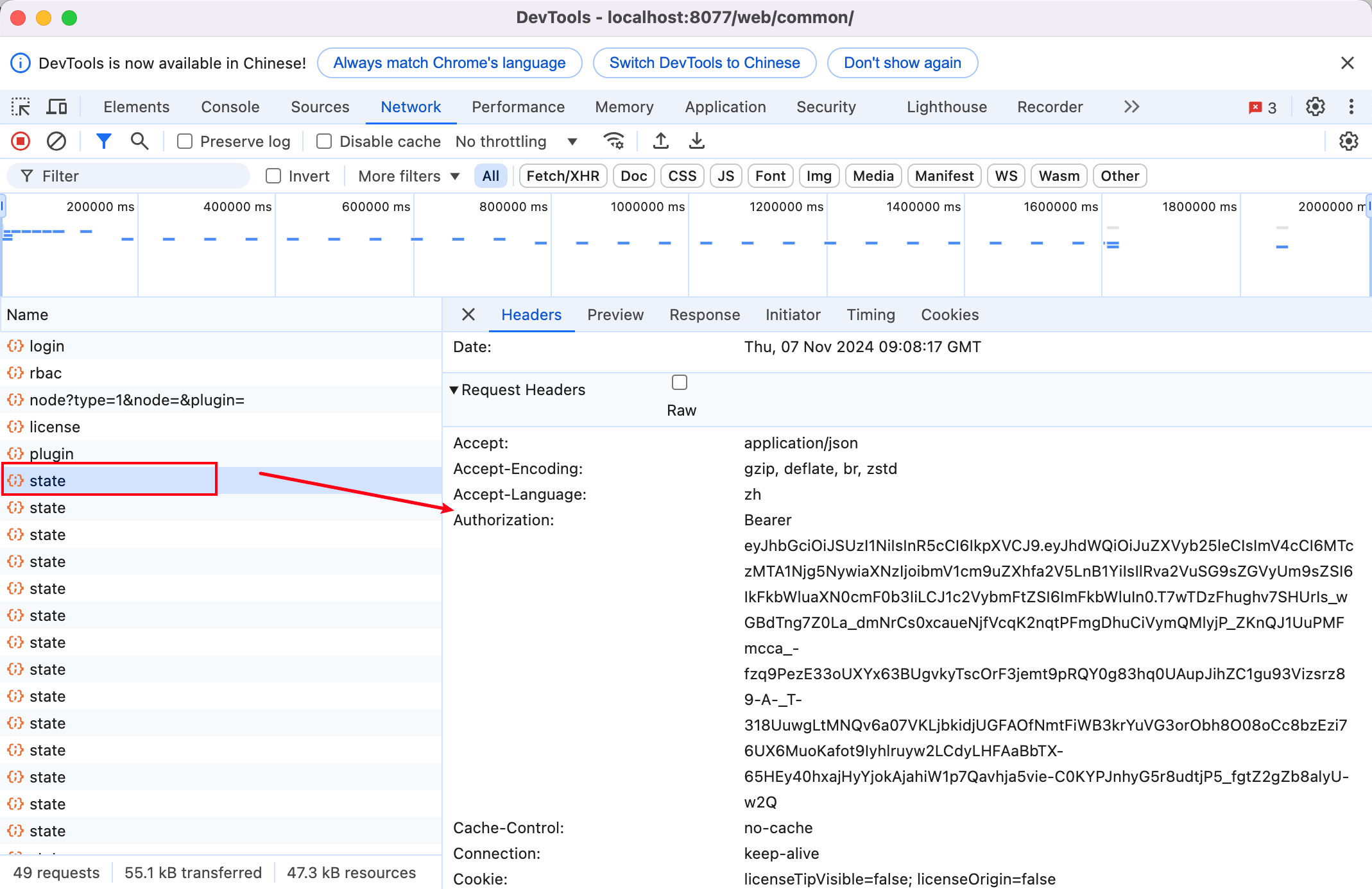Select the Fetch/XHR filter

tap(562, 176)
